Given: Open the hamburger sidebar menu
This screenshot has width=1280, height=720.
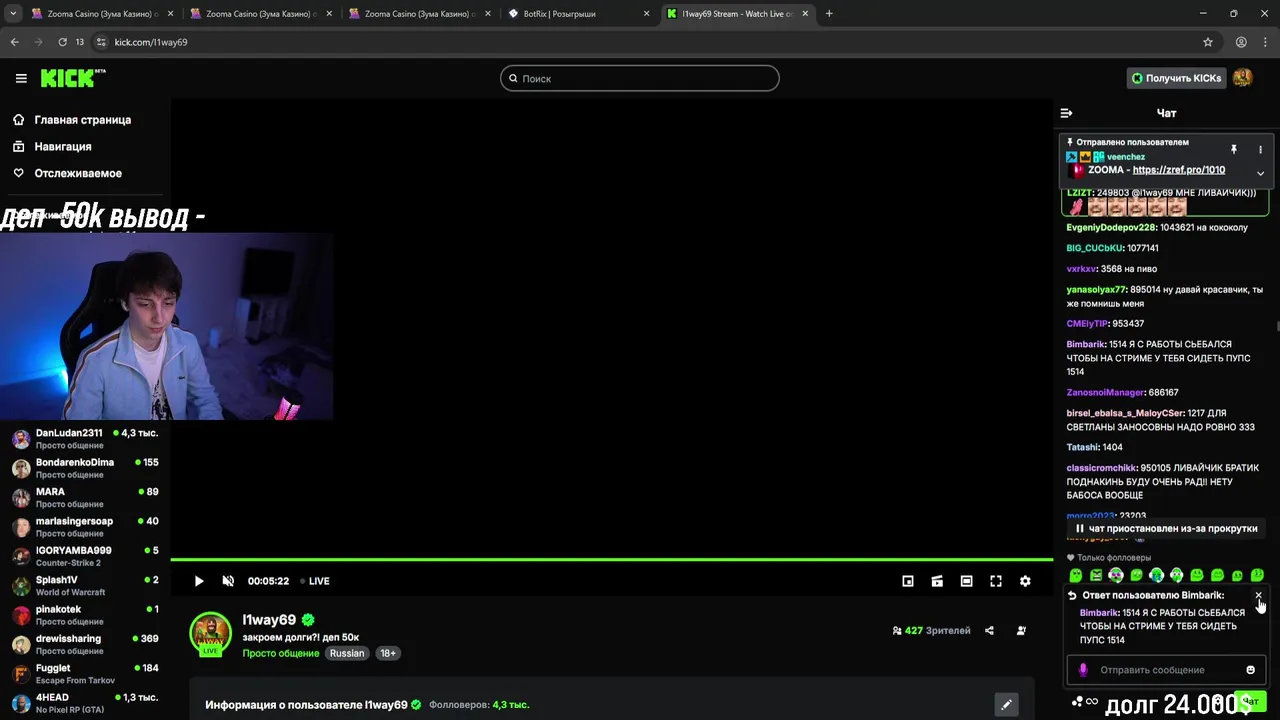Looking at the screenshot, I should [21, 78].
